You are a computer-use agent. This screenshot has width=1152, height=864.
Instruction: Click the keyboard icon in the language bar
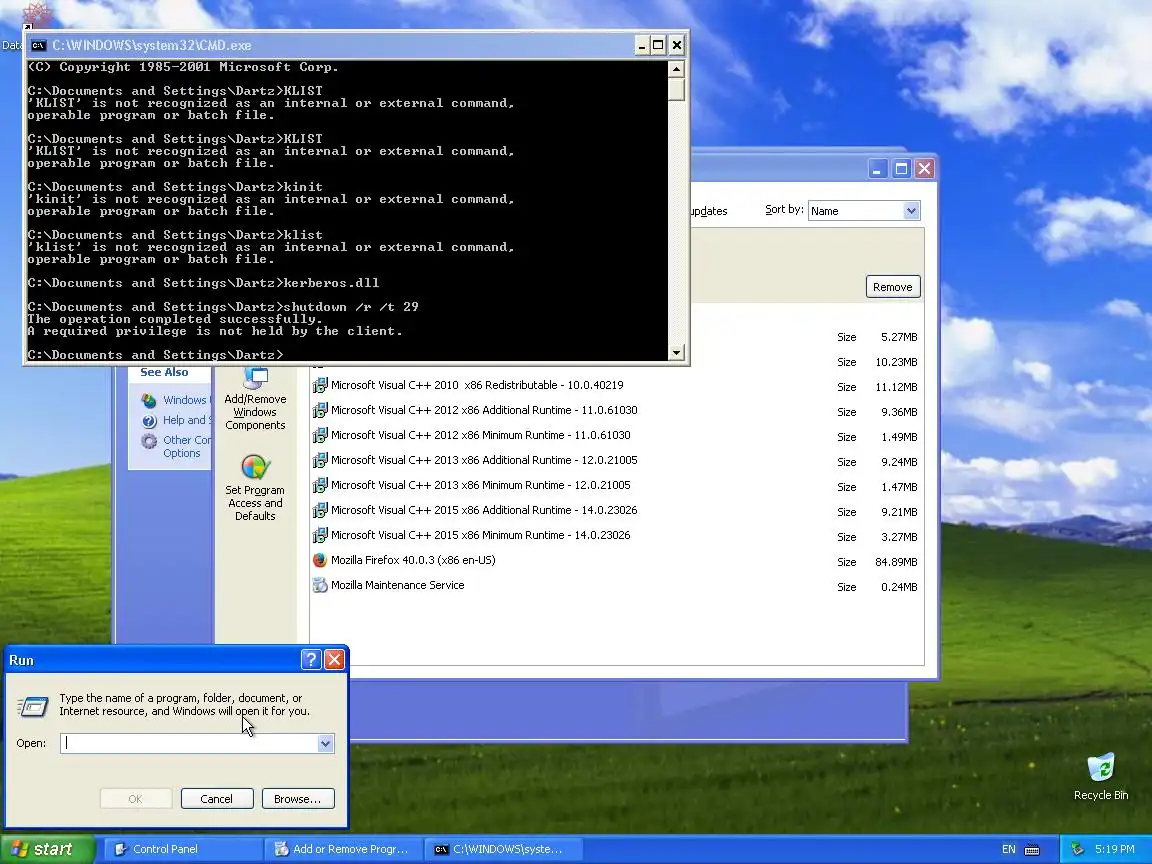(1032, 849)
